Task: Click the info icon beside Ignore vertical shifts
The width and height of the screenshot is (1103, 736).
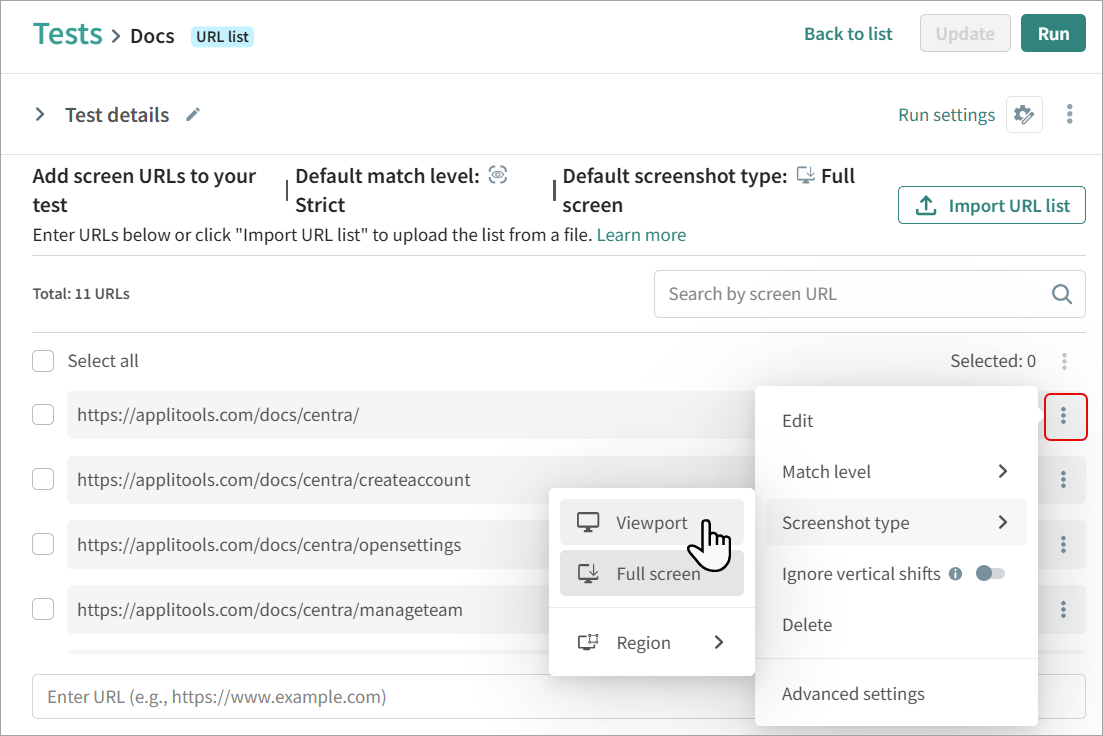Action: click(x=955, y=574)
